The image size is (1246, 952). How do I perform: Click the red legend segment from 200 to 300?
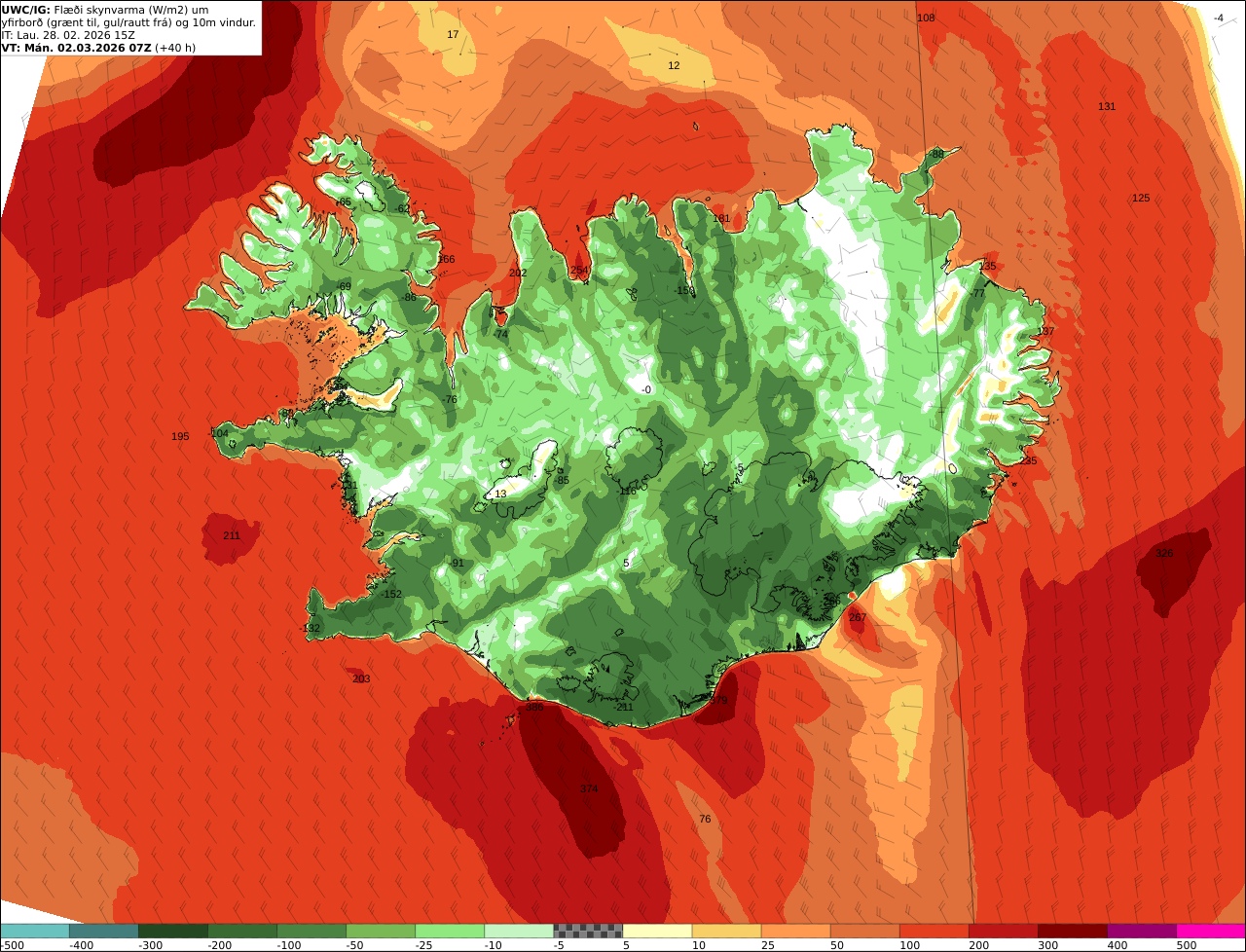pyautogui.click(x=1003, y=931)
